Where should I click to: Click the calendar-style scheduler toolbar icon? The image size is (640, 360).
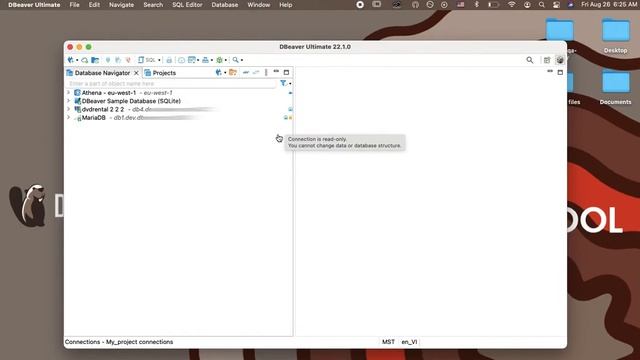pyautogui.click(x=191, y=60)
